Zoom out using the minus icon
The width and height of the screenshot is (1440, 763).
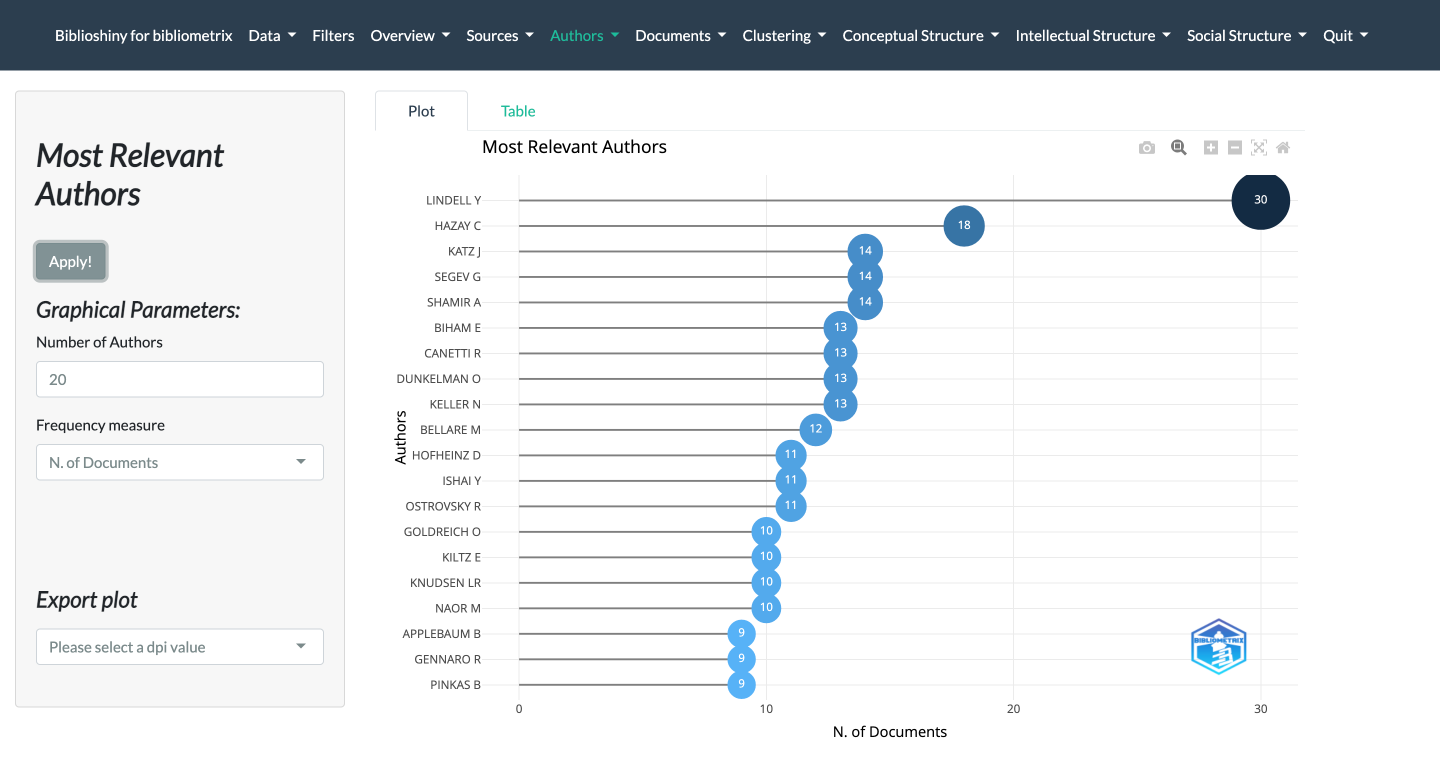click(x=1235, y=148)
